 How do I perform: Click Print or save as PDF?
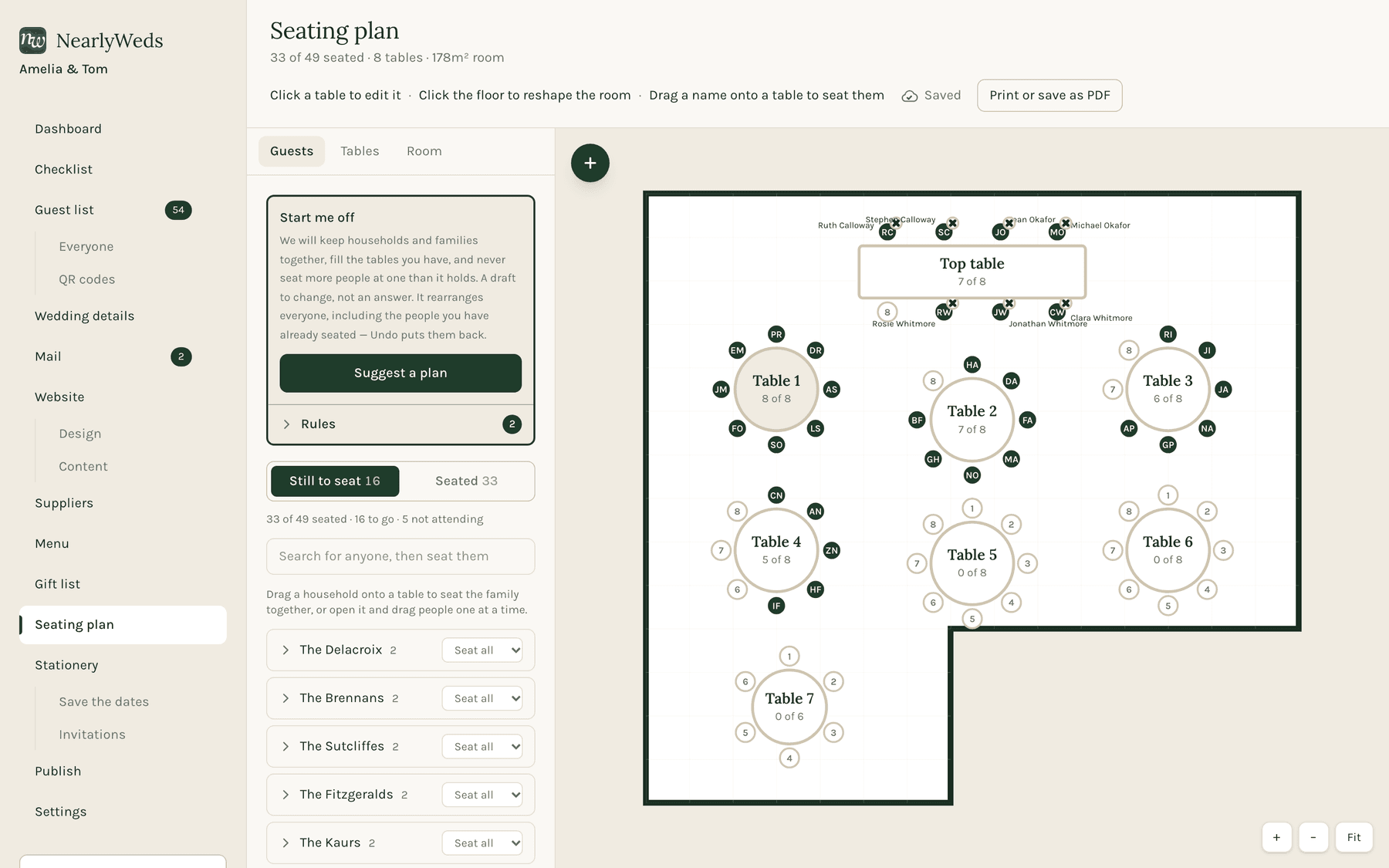click(x=1049, y=96)
